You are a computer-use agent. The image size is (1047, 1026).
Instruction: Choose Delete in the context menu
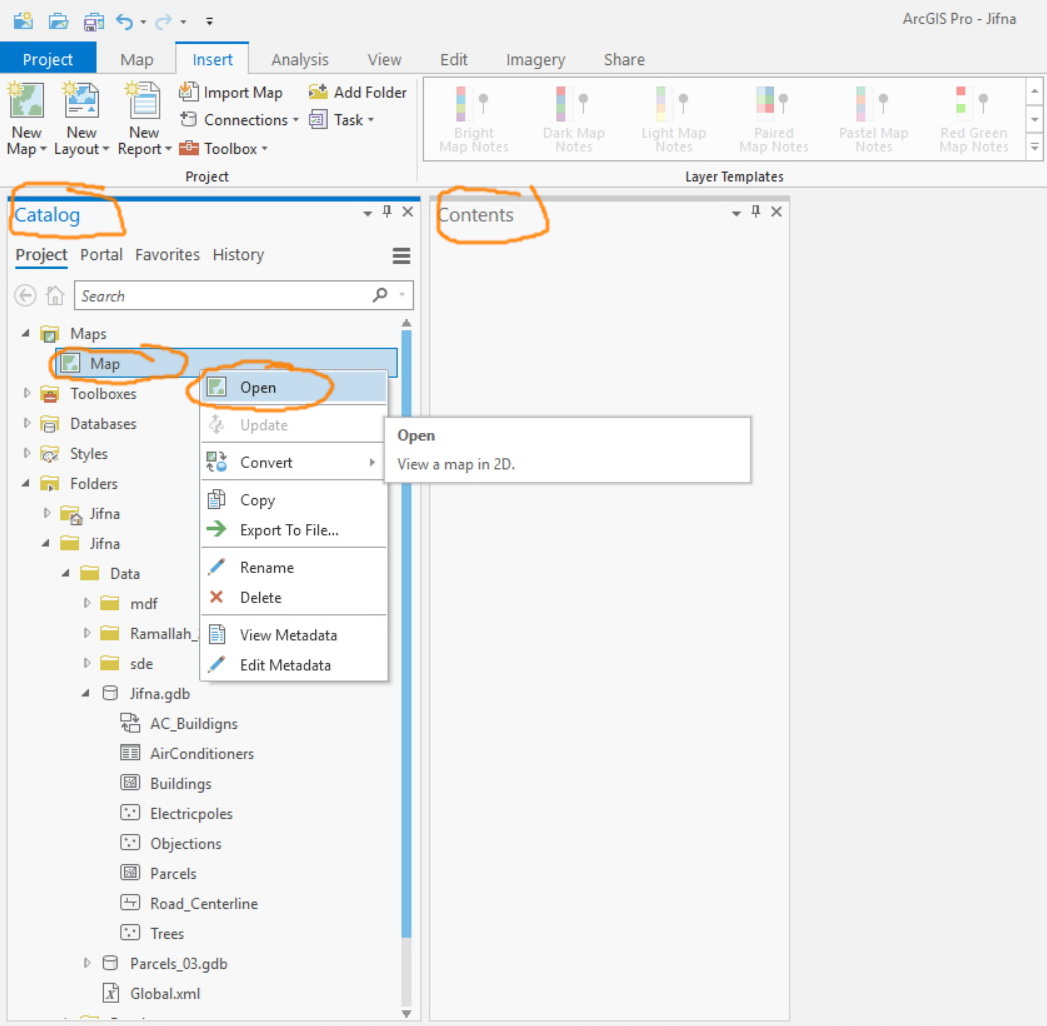coord(294,597)
